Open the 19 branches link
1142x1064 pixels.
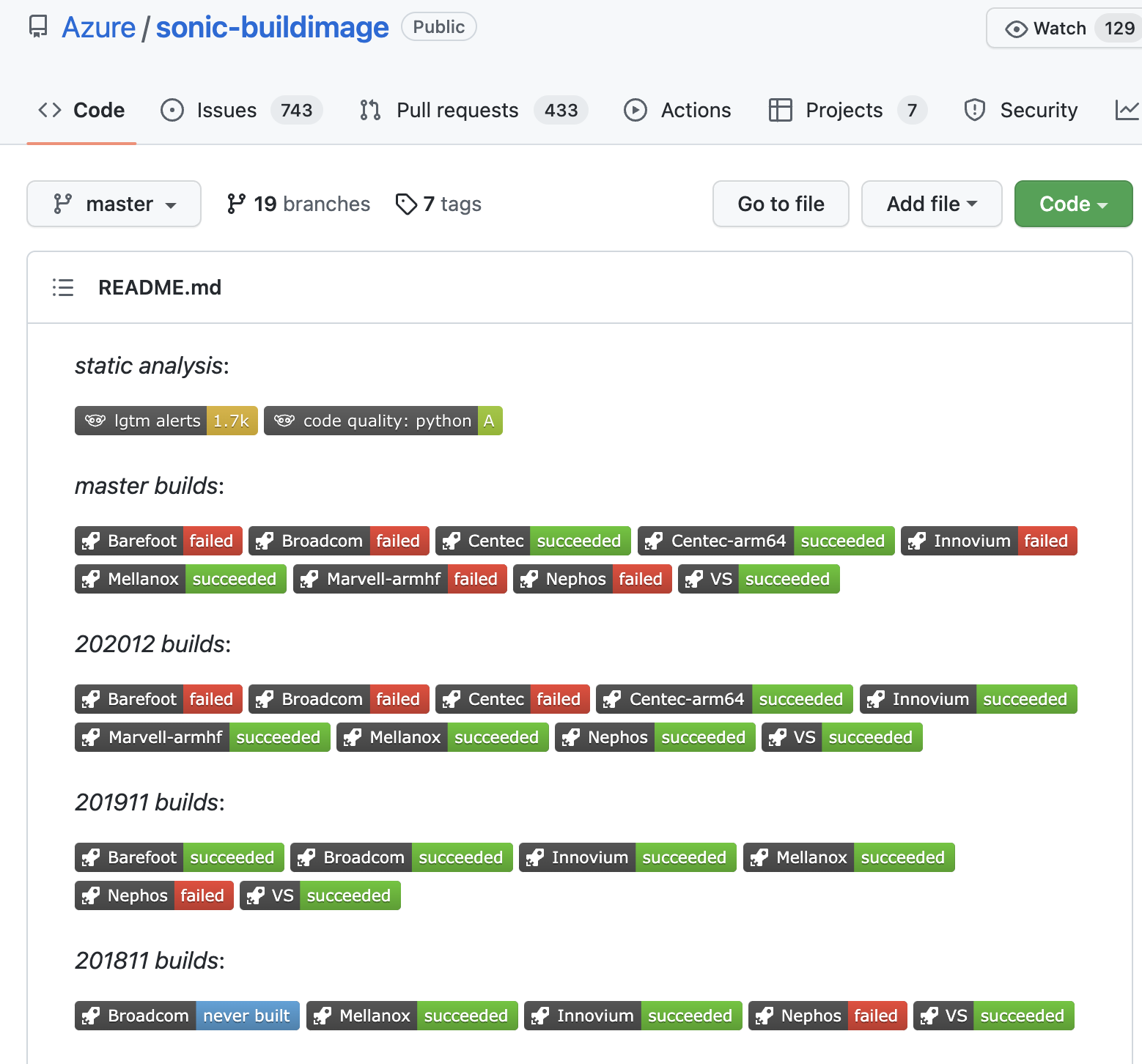(x=298, y=204)
